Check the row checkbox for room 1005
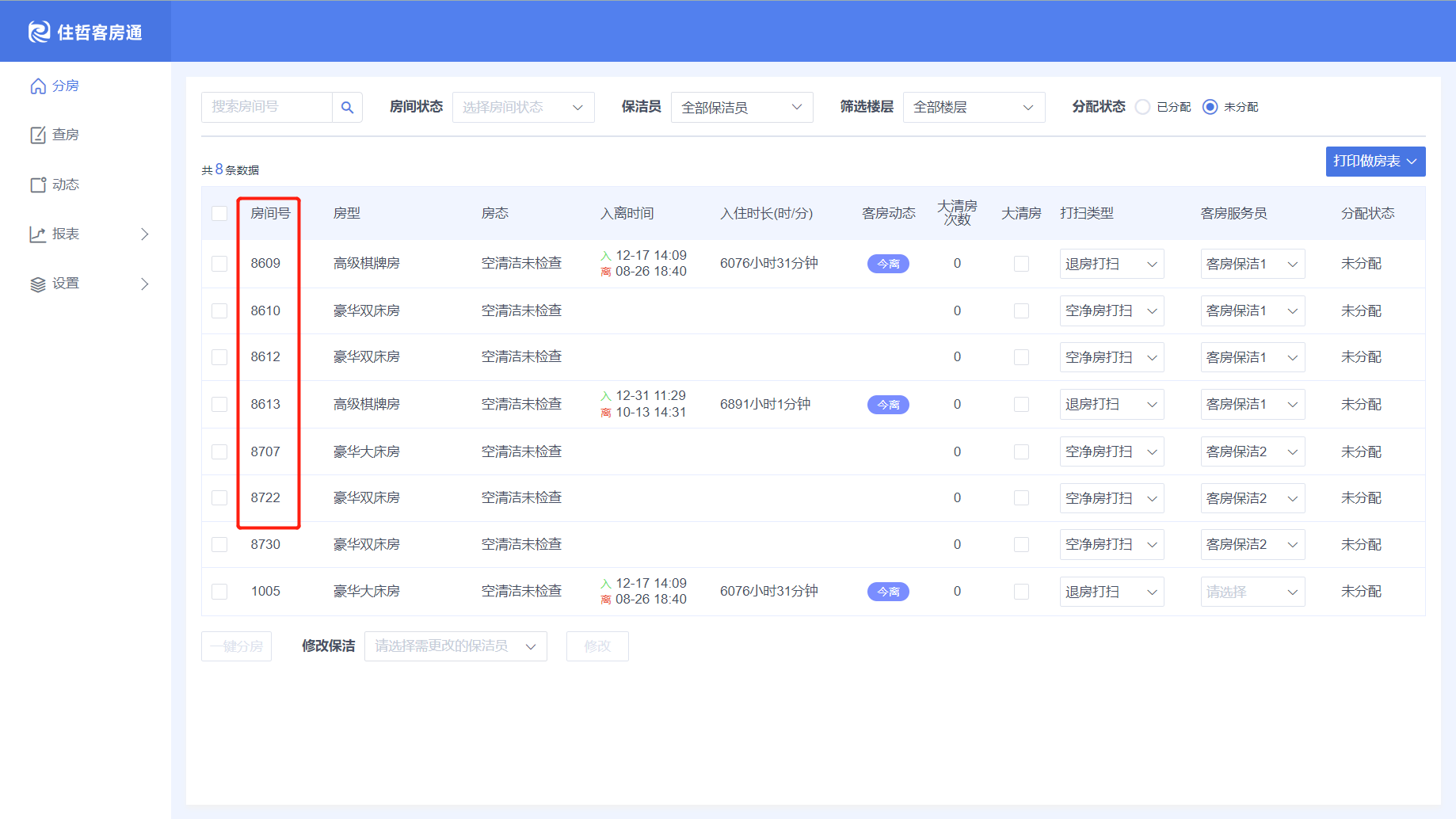The height and width of the screenshot is (819, 1456). [x=219, y=592]
